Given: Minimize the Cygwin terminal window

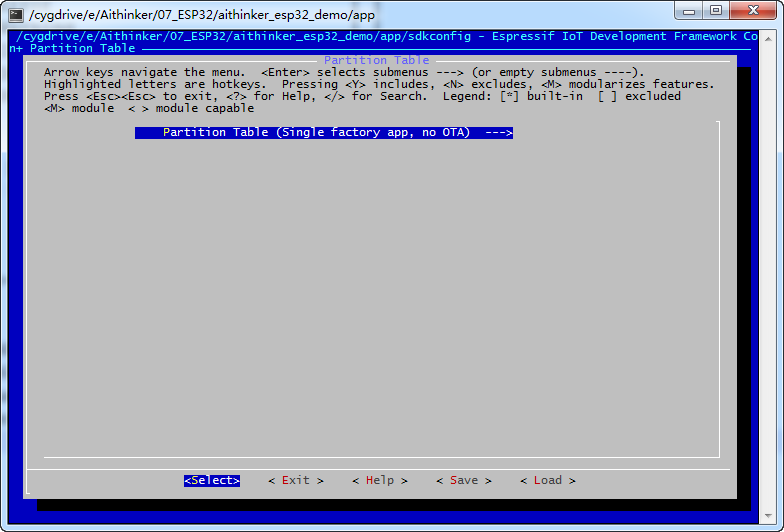Looking at the screenshot, I should (688, 10).
